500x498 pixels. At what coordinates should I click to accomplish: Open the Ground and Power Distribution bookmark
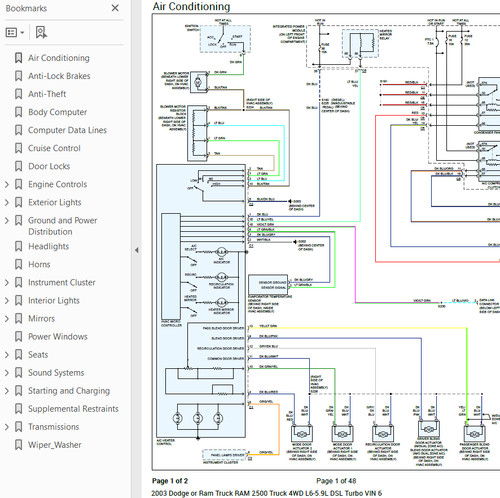(62, 226)
